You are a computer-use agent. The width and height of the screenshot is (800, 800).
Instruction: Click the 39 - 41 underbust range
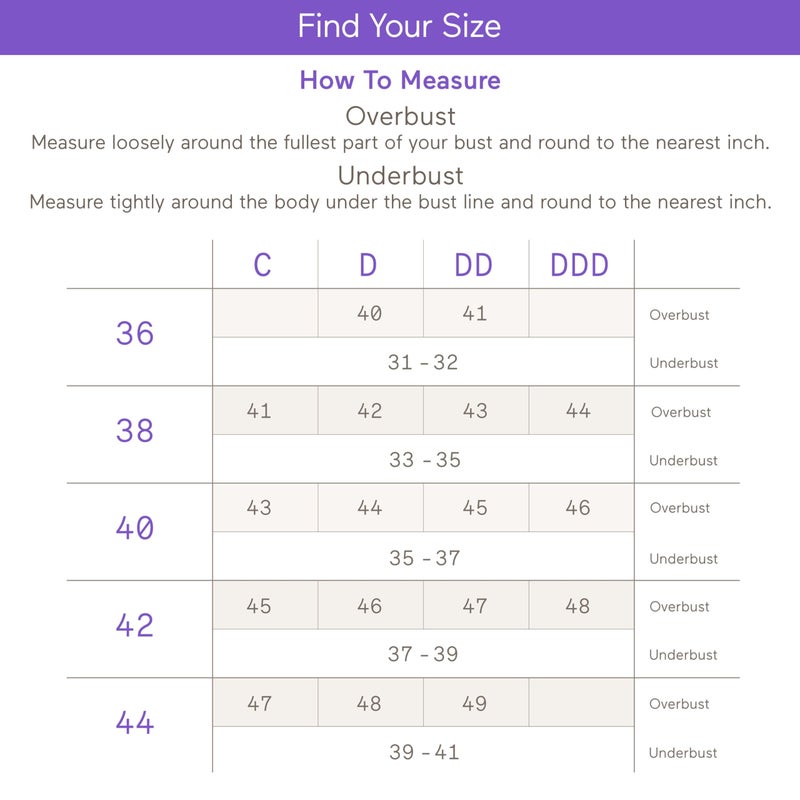[x=424, y=752]
